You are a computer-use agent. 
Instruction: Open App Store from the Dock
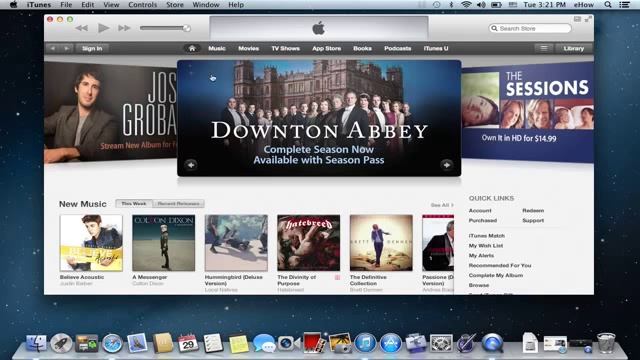pos(391,343)
